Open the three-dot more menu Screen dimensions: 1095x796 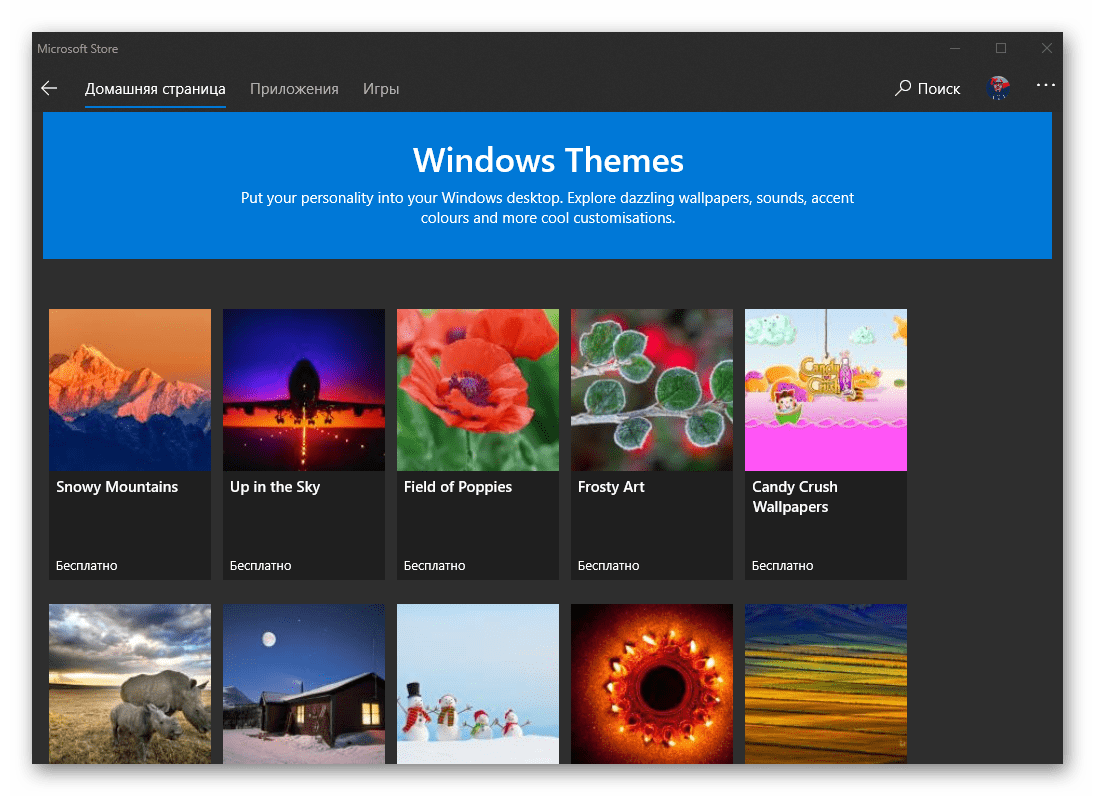coord(1045,85)
